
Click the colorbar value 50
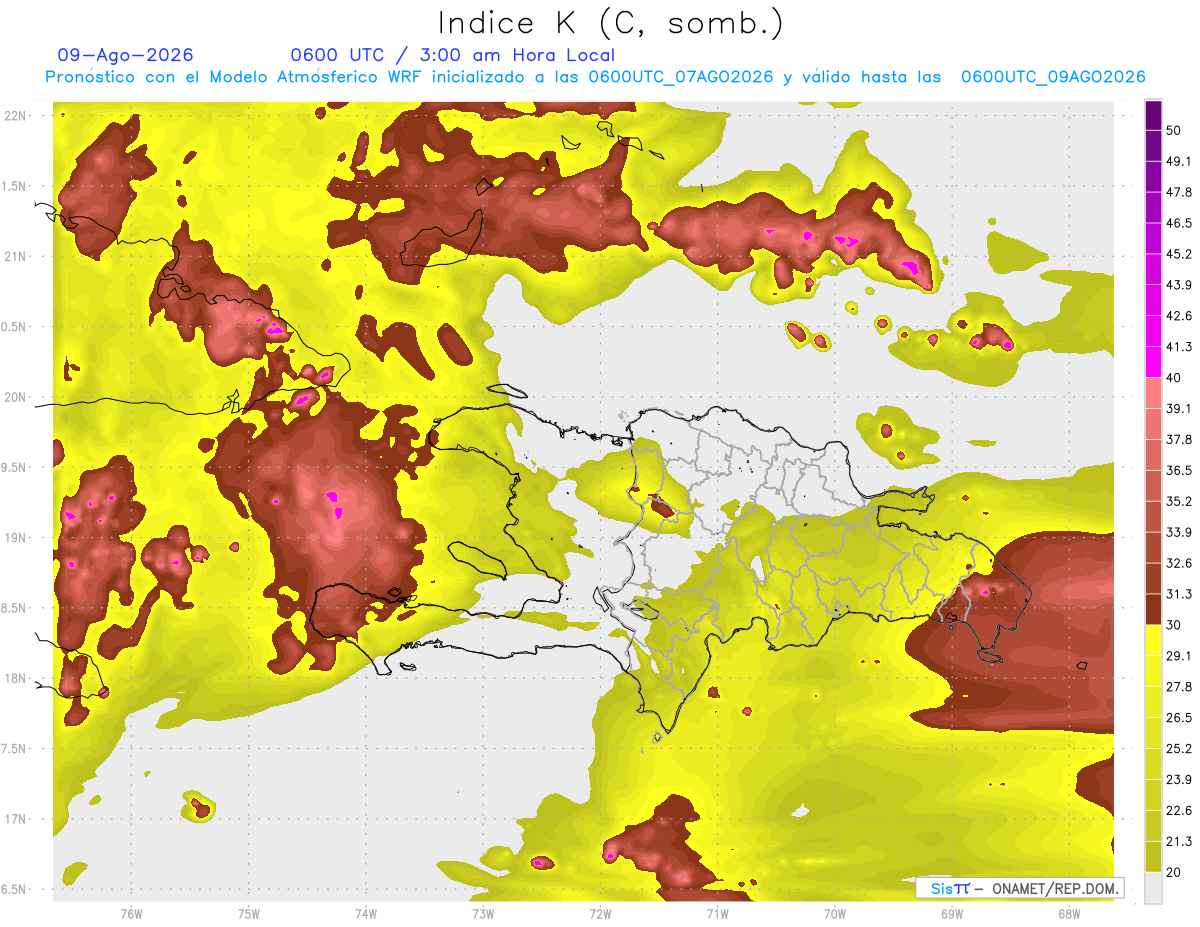(x=1174, y=130)
